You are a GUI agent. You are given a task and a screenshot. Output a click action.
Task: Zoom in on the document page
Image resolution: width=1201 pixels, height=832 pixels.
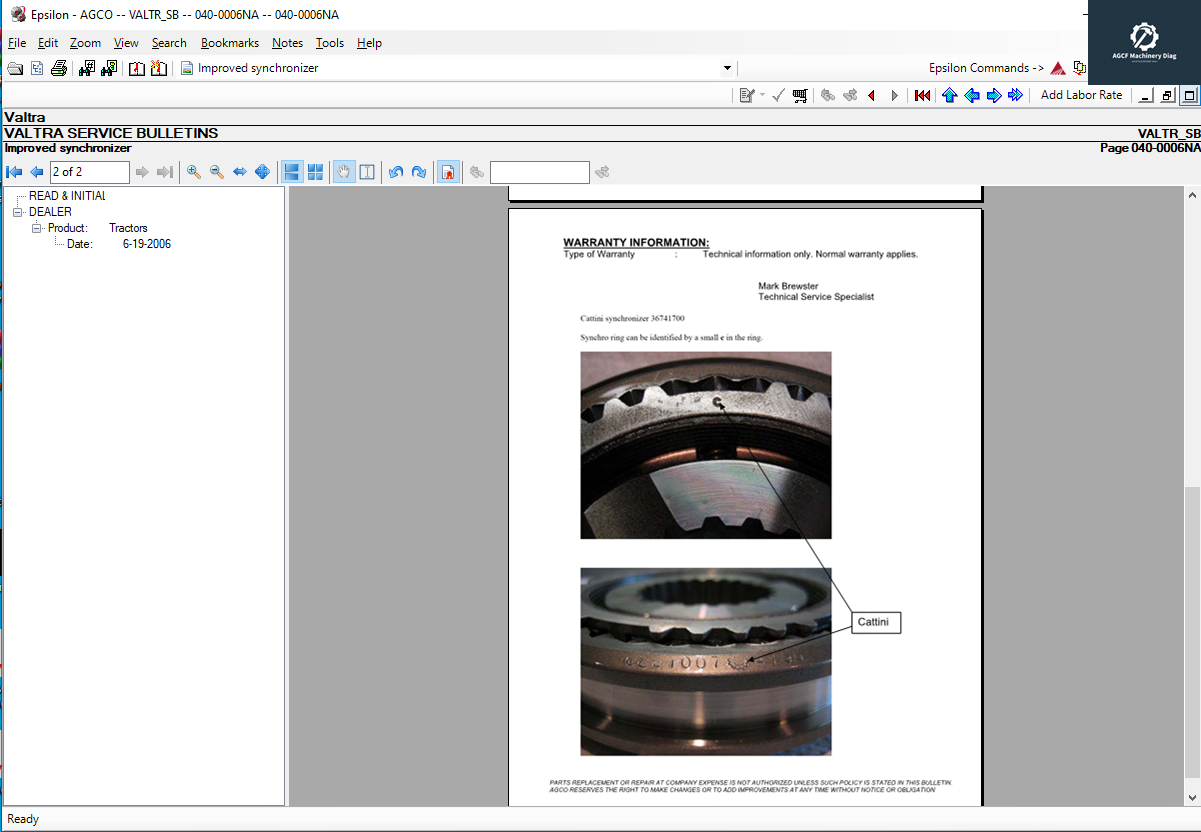pos(193,171)
